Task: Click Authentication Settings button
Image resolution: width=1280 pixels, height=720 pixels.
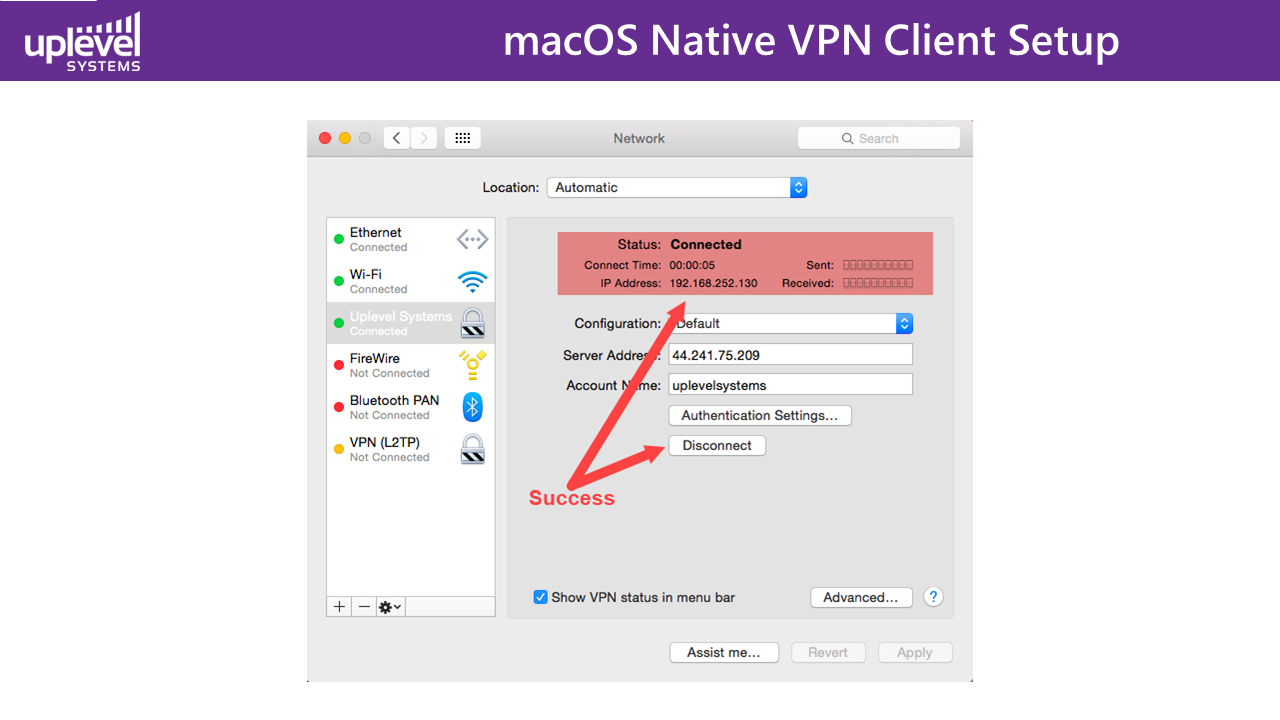Action: (x=760, y=415)
